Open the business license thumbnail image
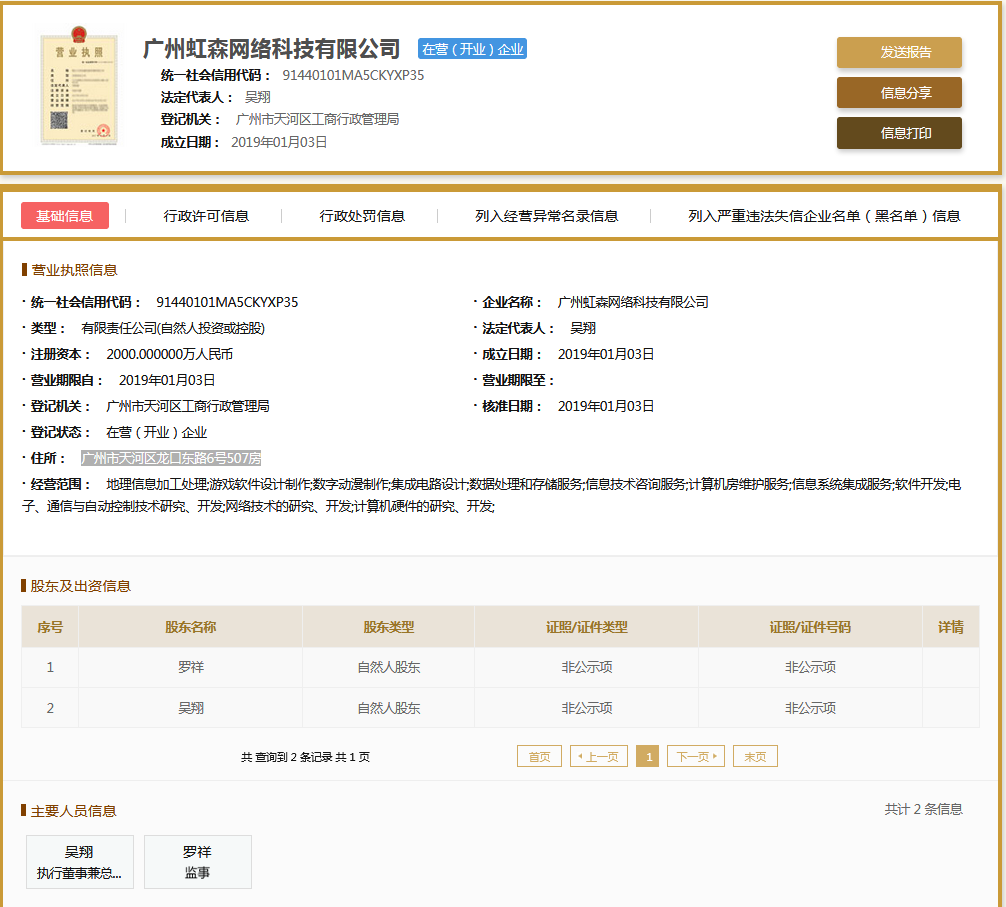Screen dimensions: 1006x907 pyautogui.click(x=79, y=86)
